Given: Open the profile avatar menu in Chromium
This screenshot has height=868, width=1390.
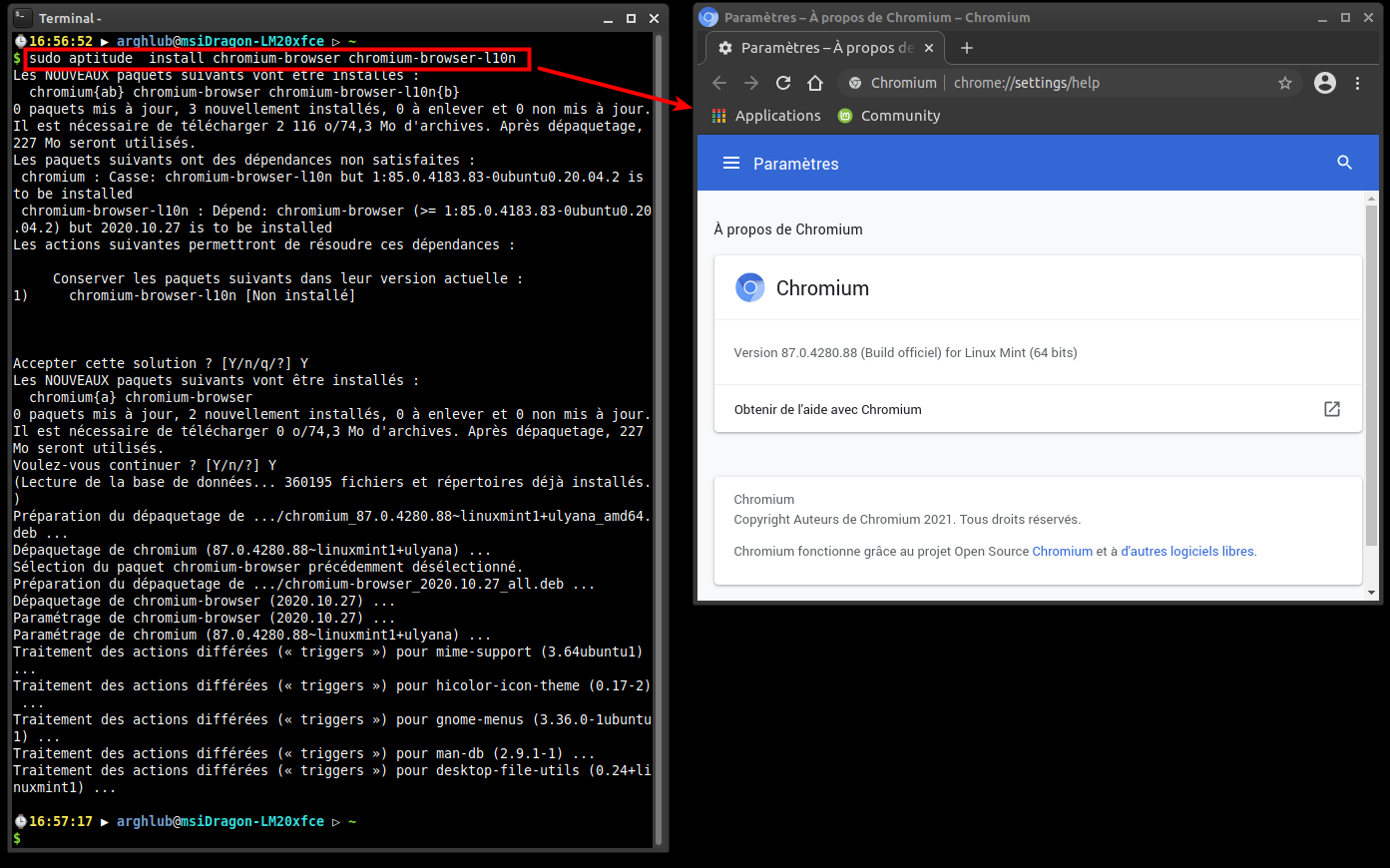Looking at the screenshot, I should click(1325, 83).
